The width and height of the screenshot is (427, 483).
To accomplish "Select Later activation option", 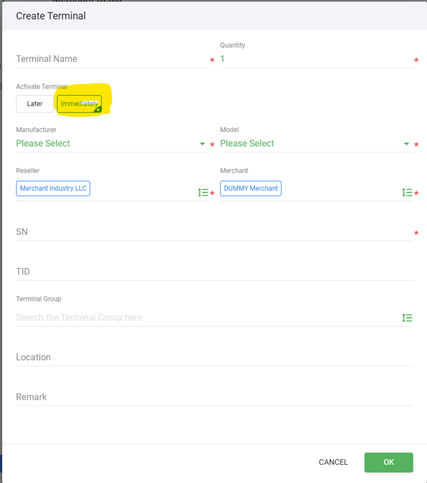I will 35,104.
